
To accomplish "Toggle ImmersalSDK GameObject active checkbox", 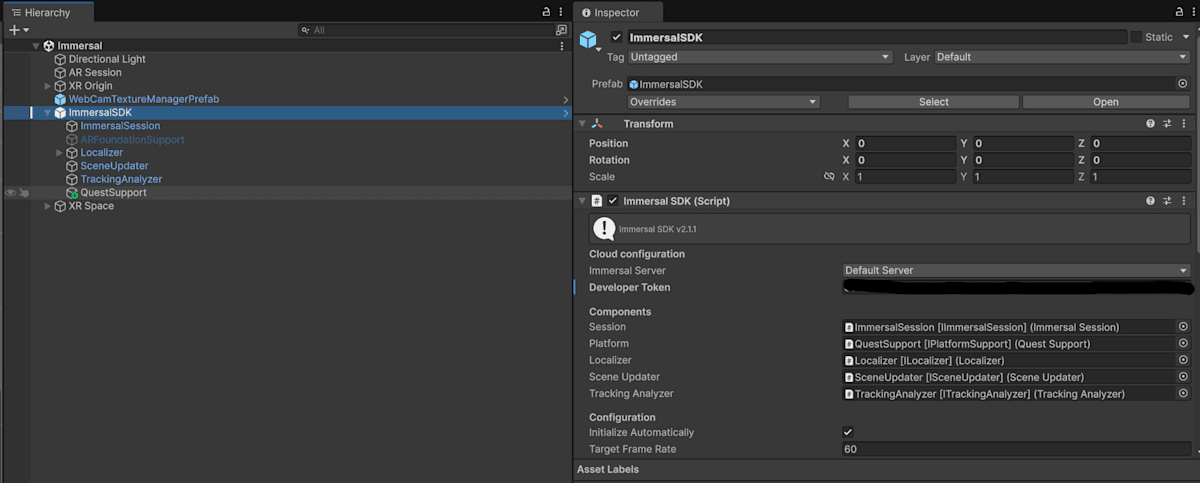I will point(616,37).
